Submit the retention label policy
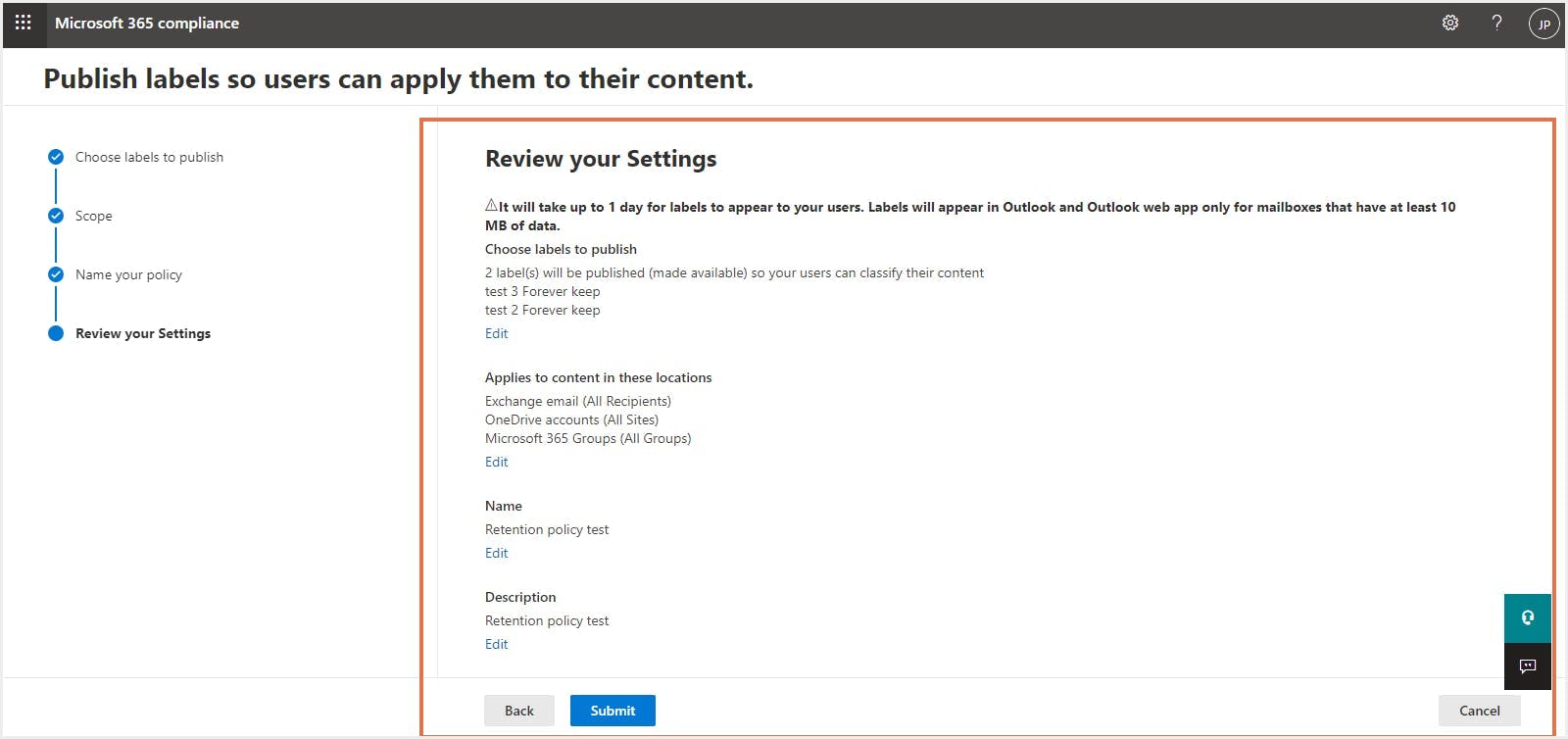 coord(612,711)
